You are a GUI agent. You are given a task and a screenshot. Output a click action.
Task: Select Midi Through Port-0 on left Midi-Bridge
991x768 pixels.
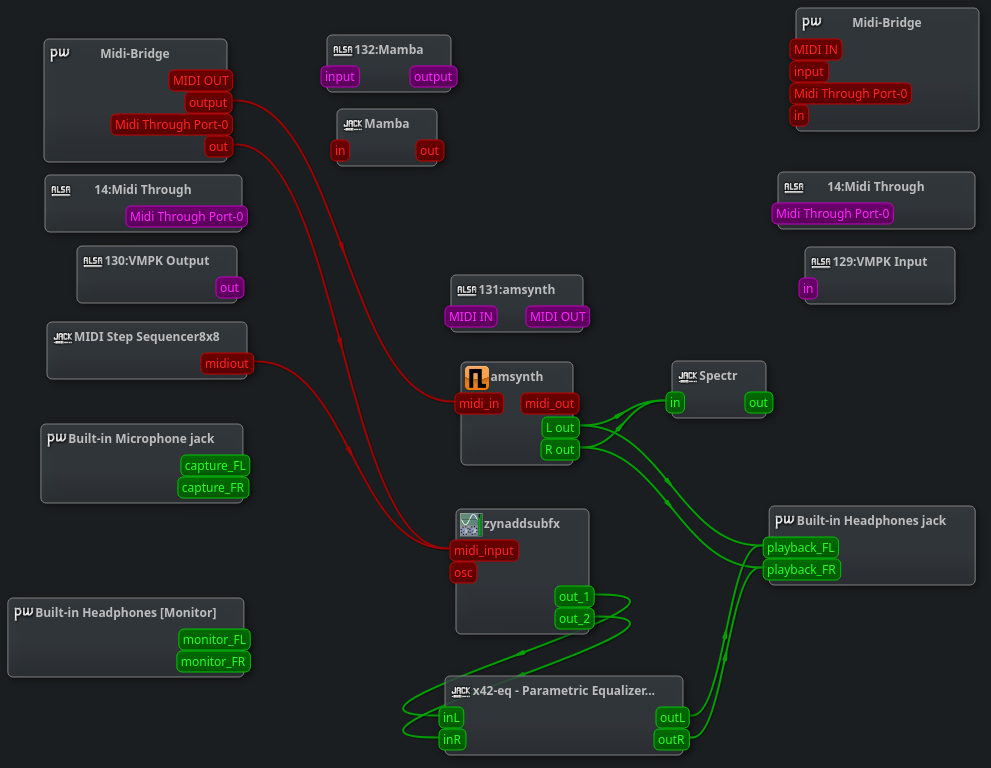click(171, 125)
